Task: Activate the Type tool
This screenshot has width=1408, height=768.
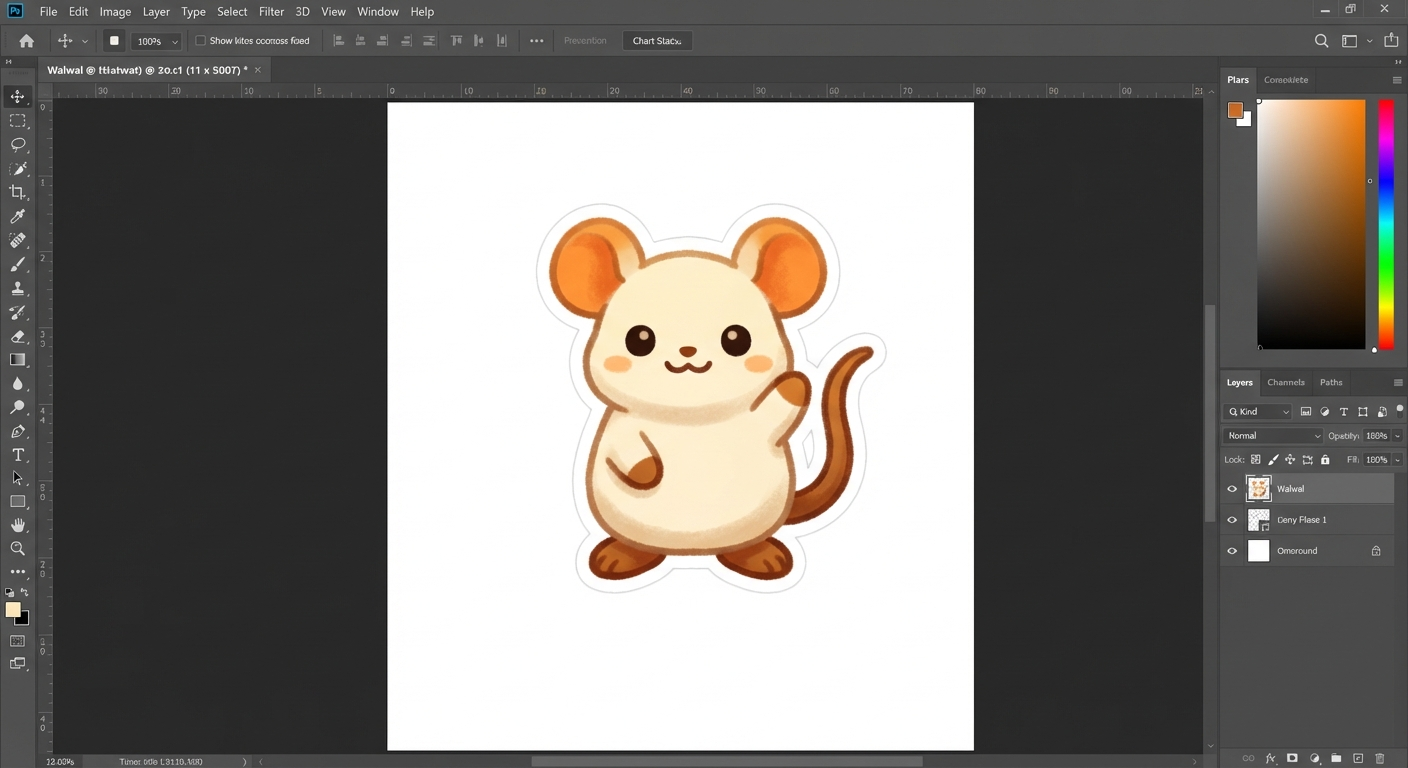Action: (x=18, y=455)
